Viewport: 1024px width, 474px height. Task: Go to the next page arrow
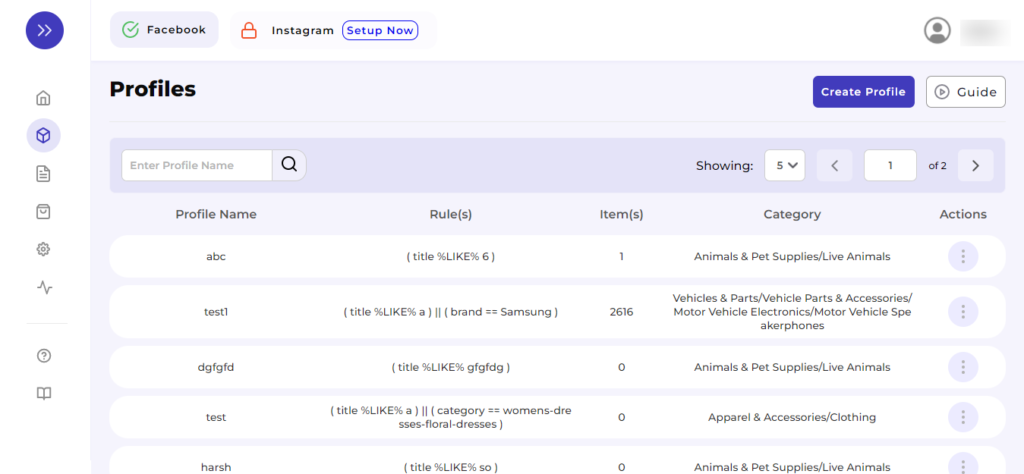point(976,165)
